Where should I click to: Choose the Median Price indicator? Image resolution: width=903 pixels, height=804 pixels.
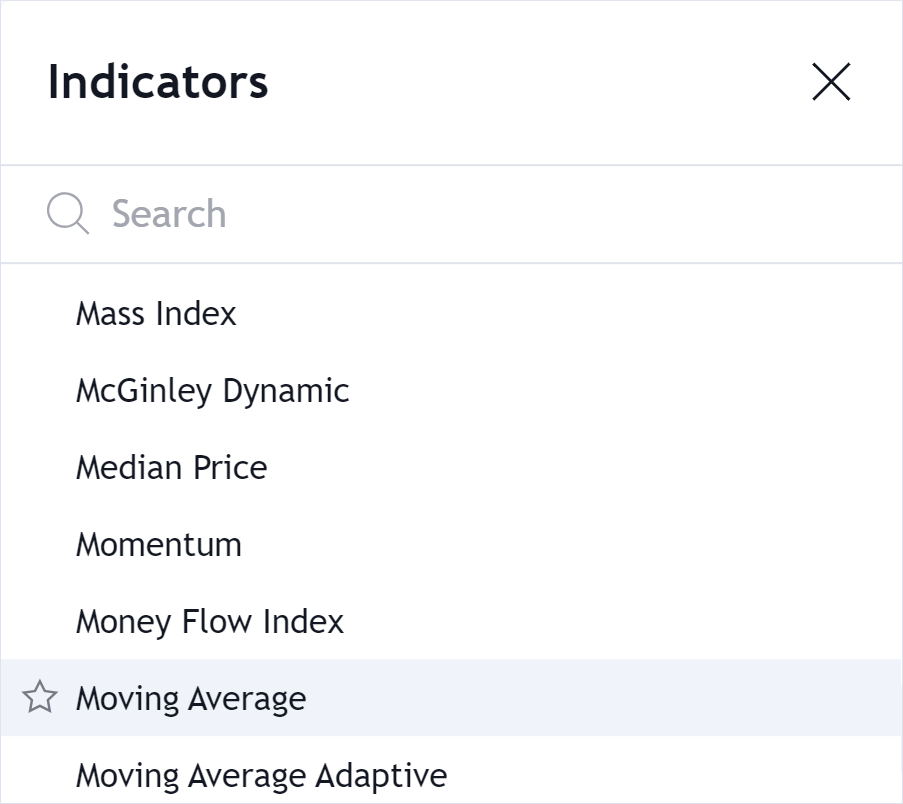(171, 467)
